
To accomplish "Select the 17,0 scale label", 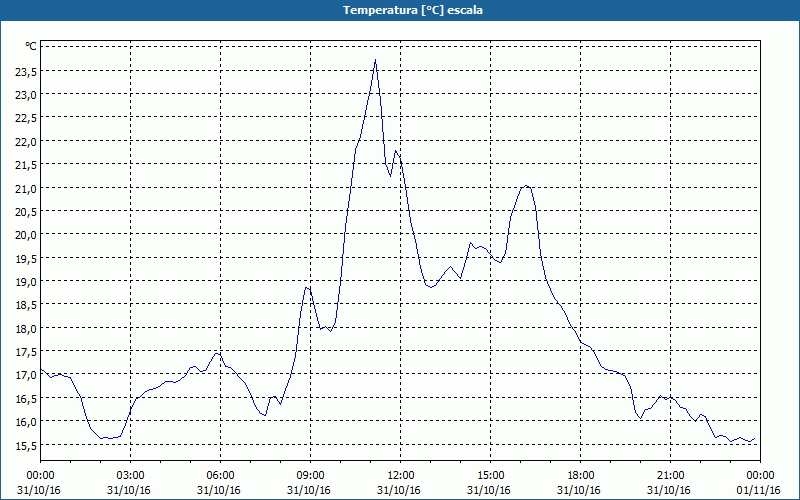I will (x=26, y=376).
